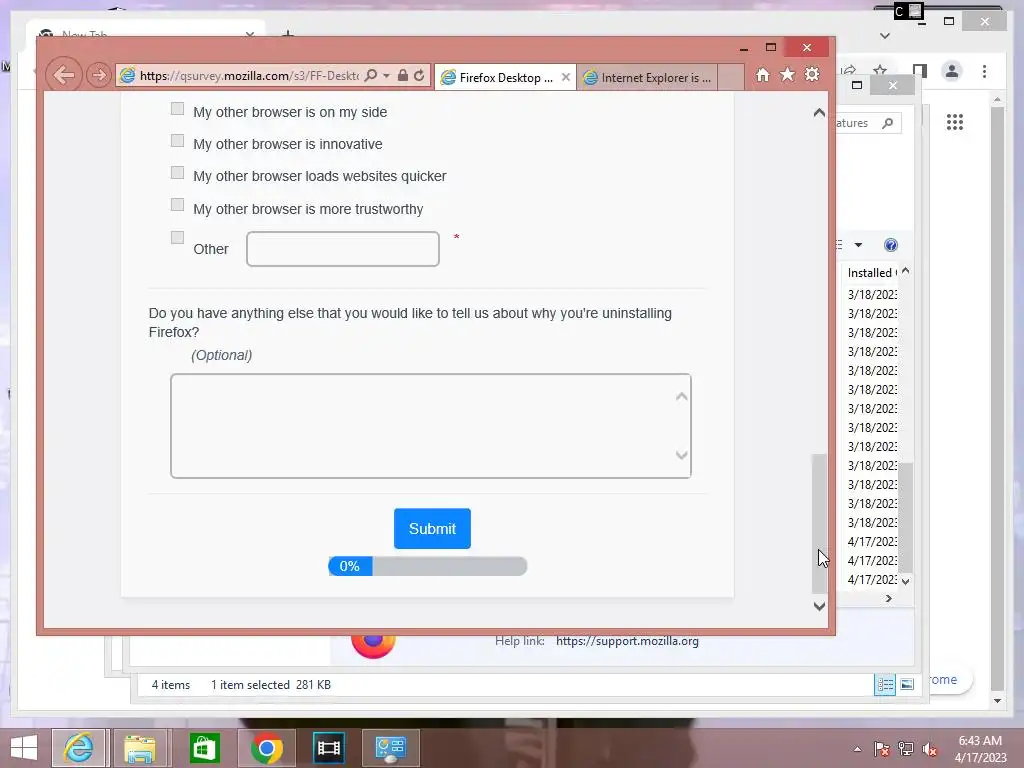Screen dimensions: 1024x768
Task: Open the Windows Start button
Action: pos(24,747)
